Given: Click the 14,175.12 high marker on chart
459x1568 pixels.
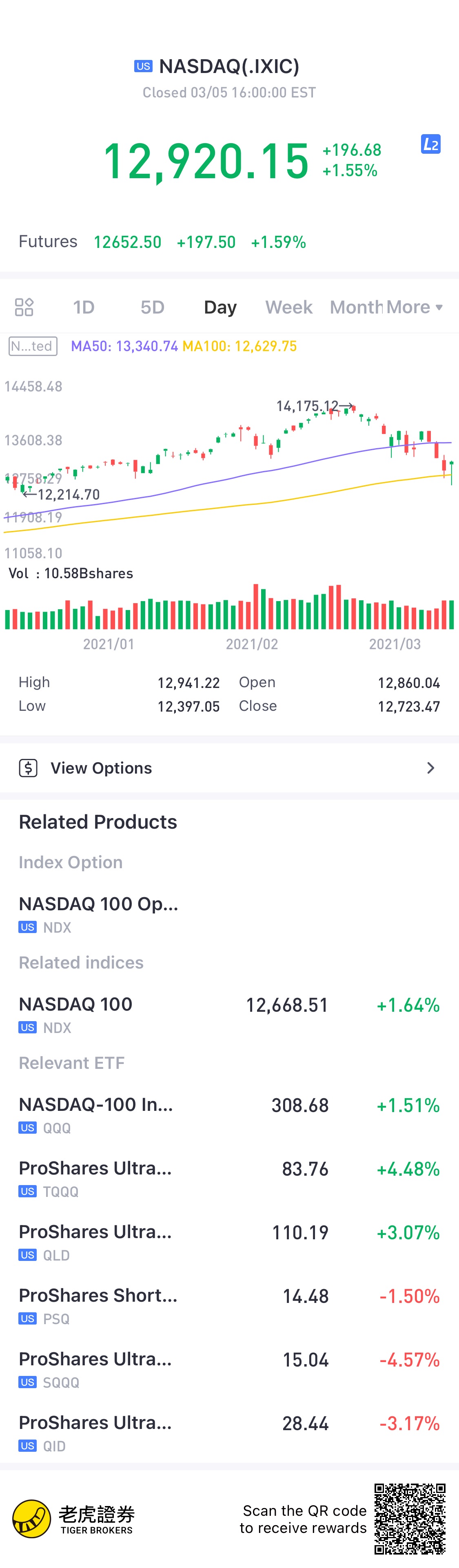Looking at the screenshot, I should 307,406.
